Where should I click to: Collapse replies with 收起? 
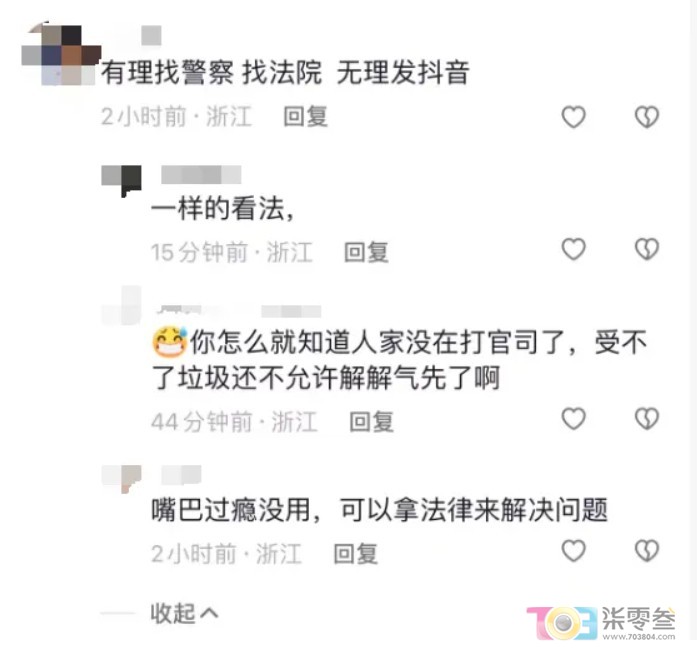[x=184, y=614]
